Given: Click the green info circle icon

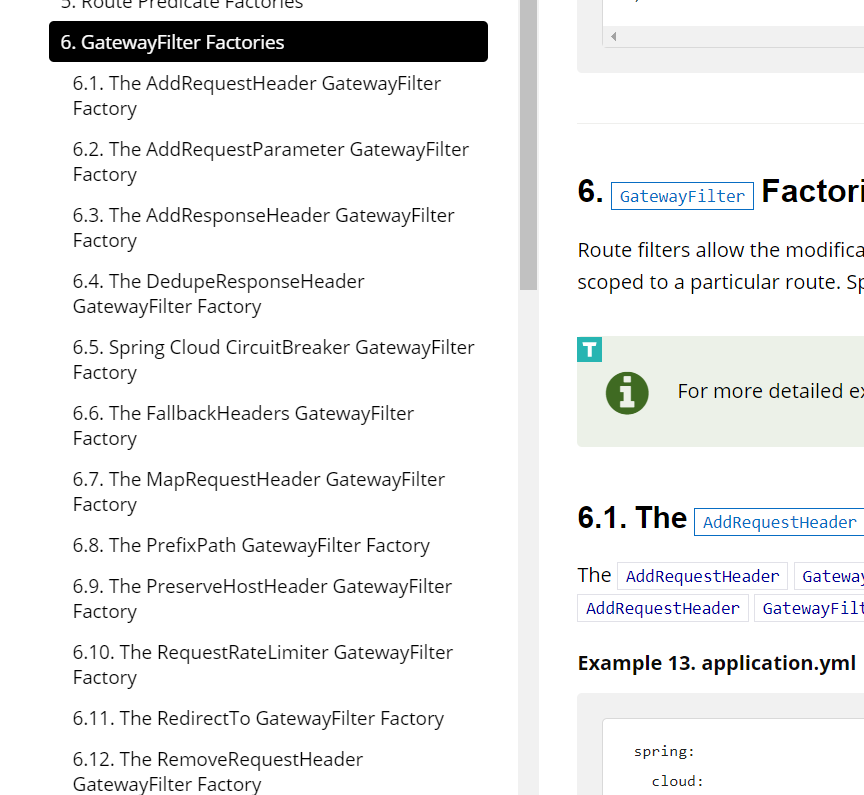Looking at the screenshot, I should click(627, 393).
